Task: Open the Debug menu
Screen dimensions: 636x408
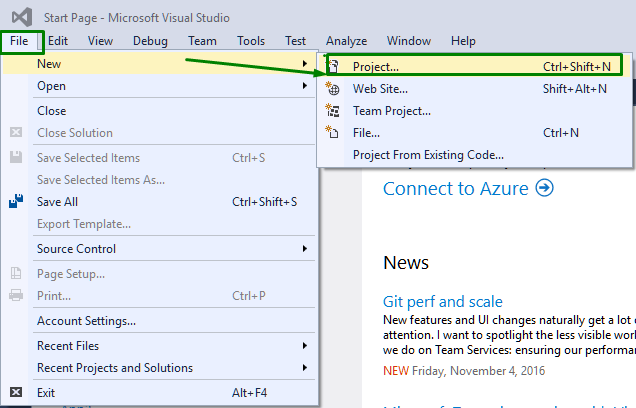Action: pyautogui.click(x=150, y=41)
